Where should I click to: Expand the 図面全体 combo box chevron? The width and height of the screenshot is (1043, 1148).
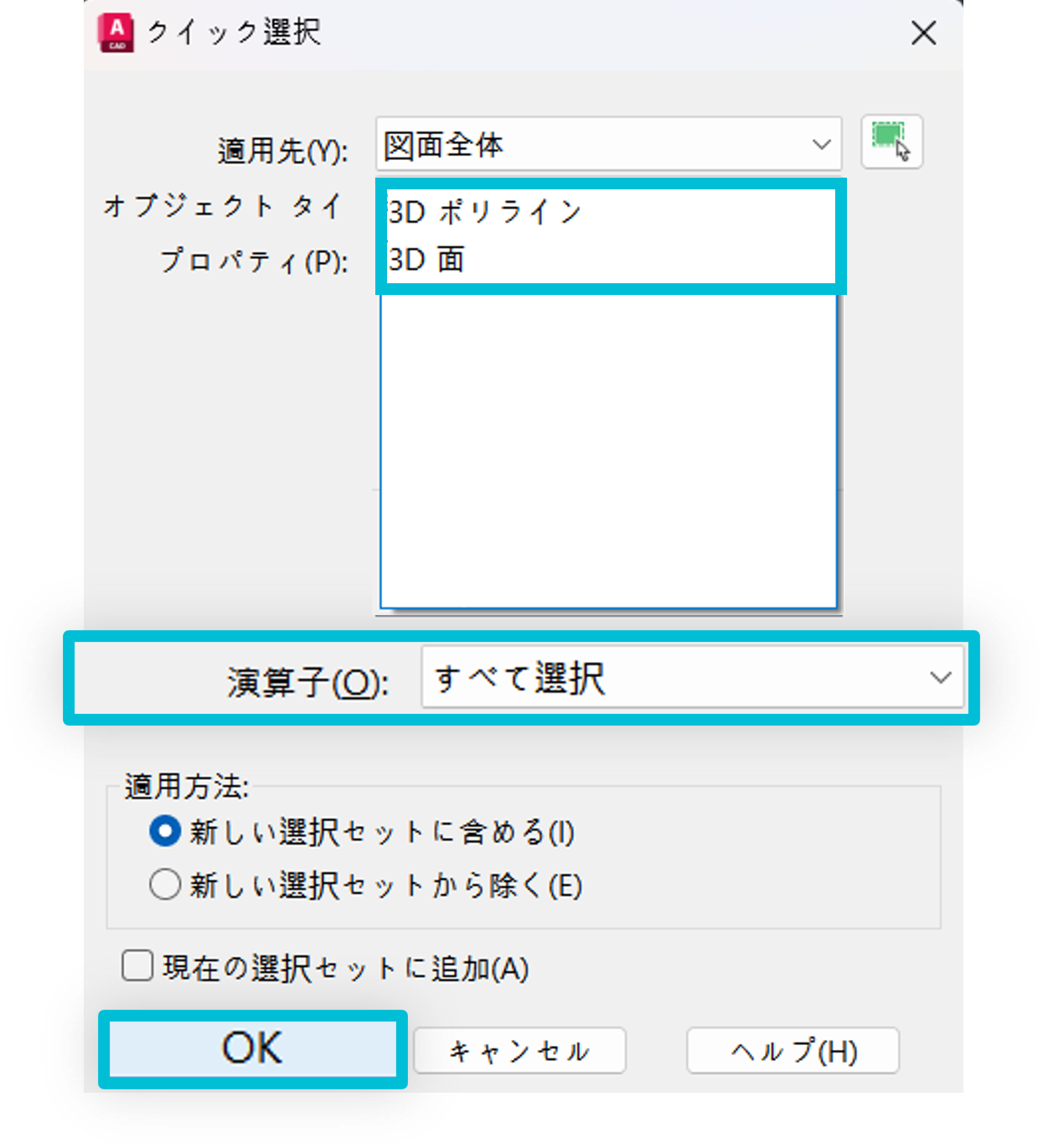[x=820, y=144]
